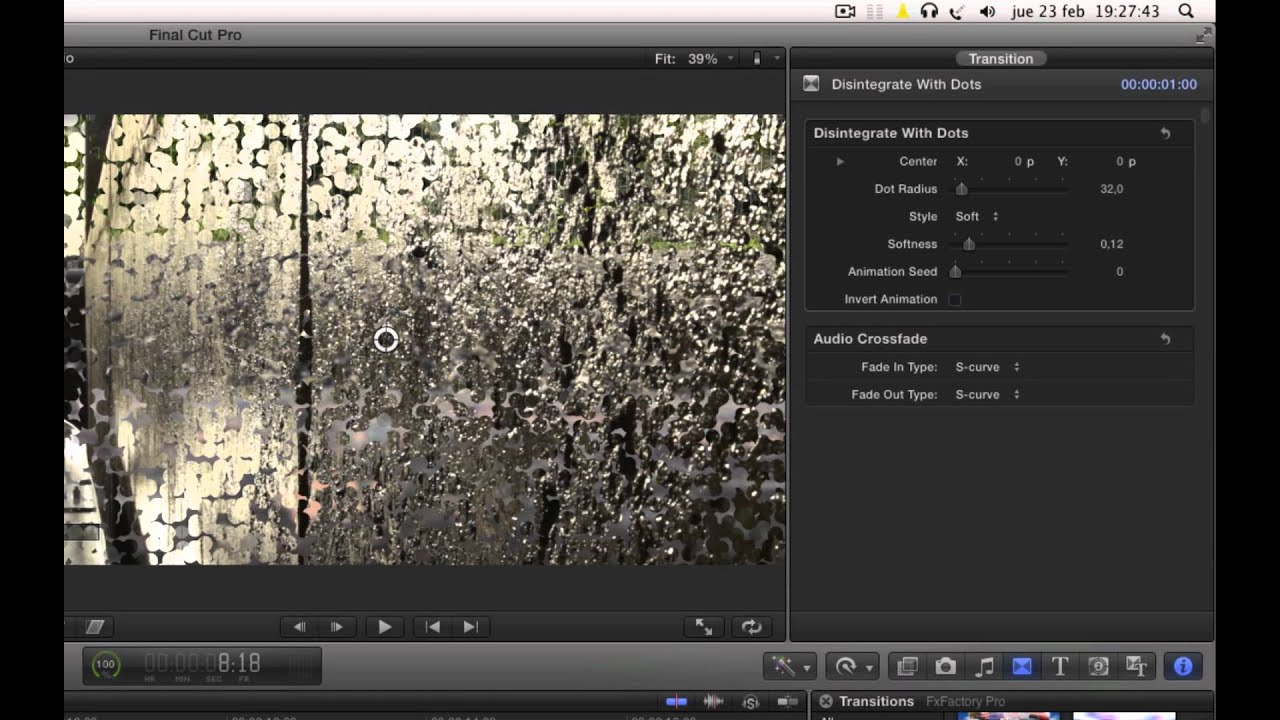Expand the Center parameter disclosure triangle
This screenshot has width=1280, height=720.
(x=840, y=161)
